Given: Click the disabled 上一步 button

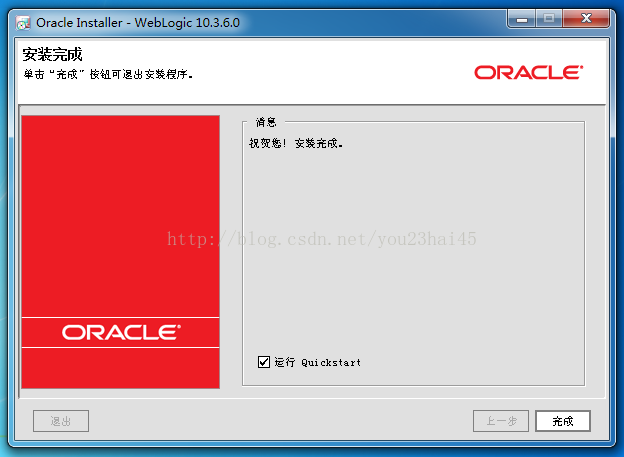Looking at the screenshot, I should click(x=501, y=421).
